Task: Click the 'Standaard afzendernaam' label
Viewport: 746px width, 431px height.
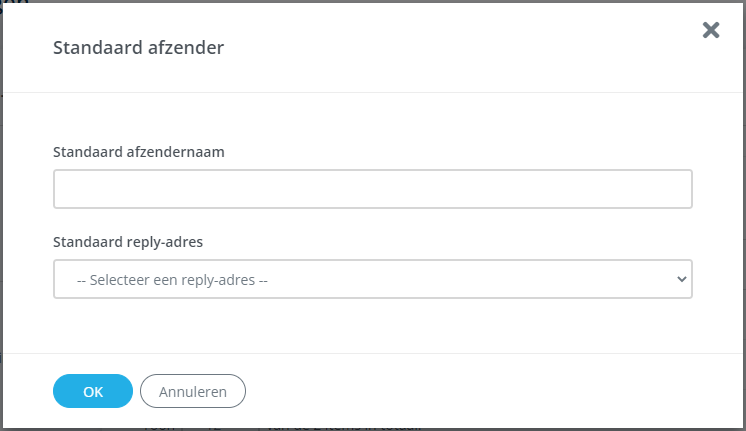Action: (137, 152)
